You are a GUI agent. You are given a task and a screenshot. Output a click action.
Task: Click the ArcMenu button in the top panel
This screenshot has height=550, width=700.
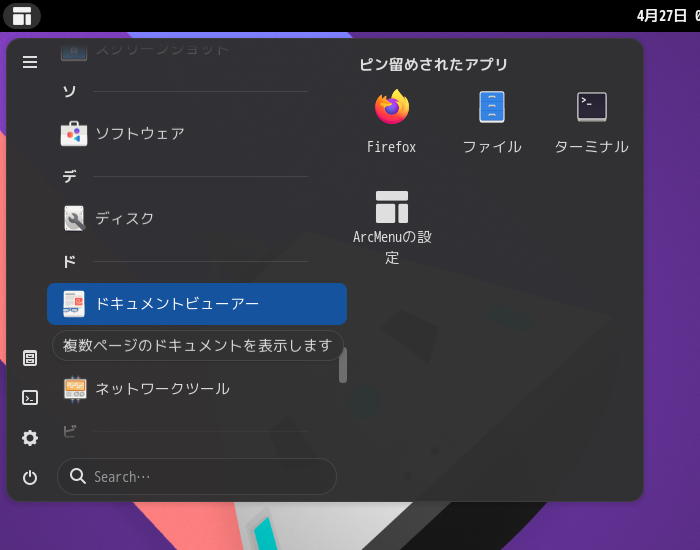(22, 16)
